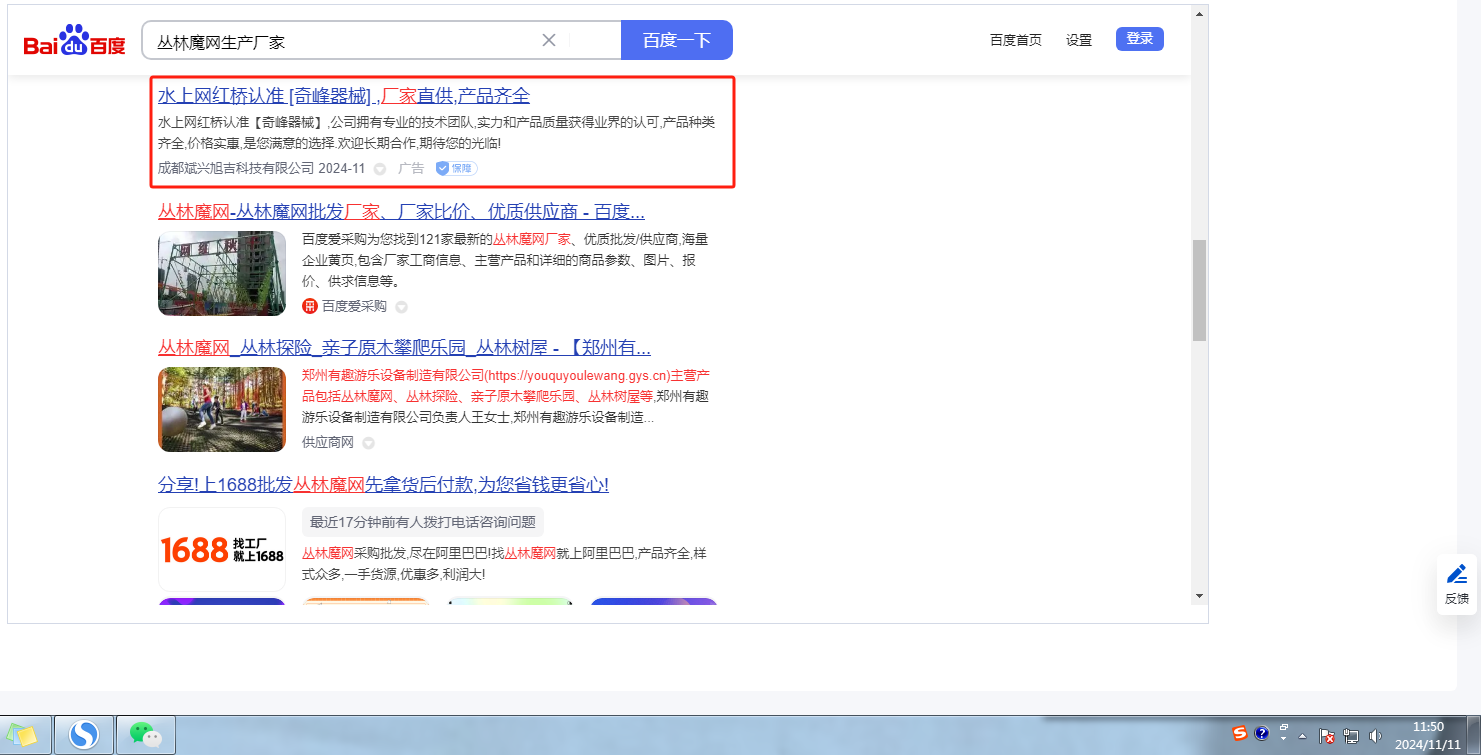This screenshot has height=755, width=1481.
Task: Click the scrollbar down arrow
Action: click(x=1199, y=596)
